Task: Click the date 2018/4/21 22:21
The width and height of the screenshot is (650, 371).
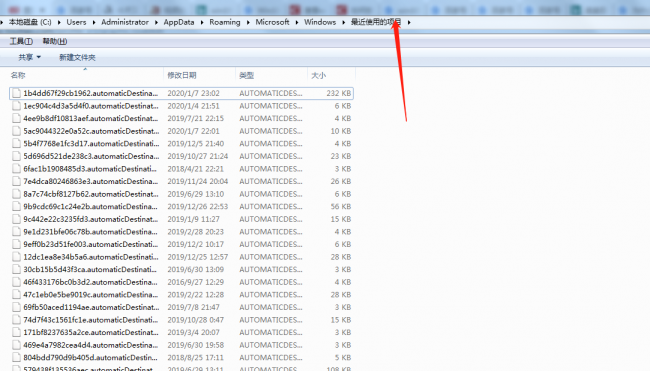Action: point(196,169)
